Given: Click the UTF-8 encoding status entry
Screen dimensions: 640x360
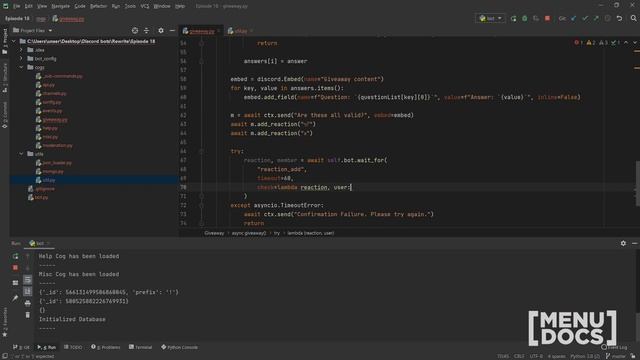Looking at the screenshot, I should tap(536, 356).
